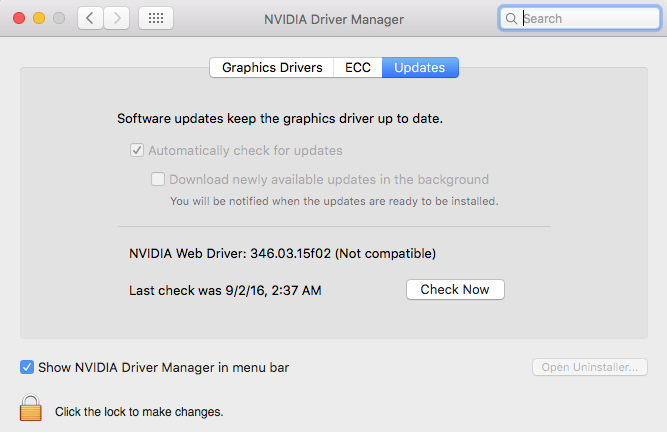The height and width of the screenshot is (432, 667).
Task: Click the NVIDIA Driver Manager window title
Action: (x=334, y=19)
